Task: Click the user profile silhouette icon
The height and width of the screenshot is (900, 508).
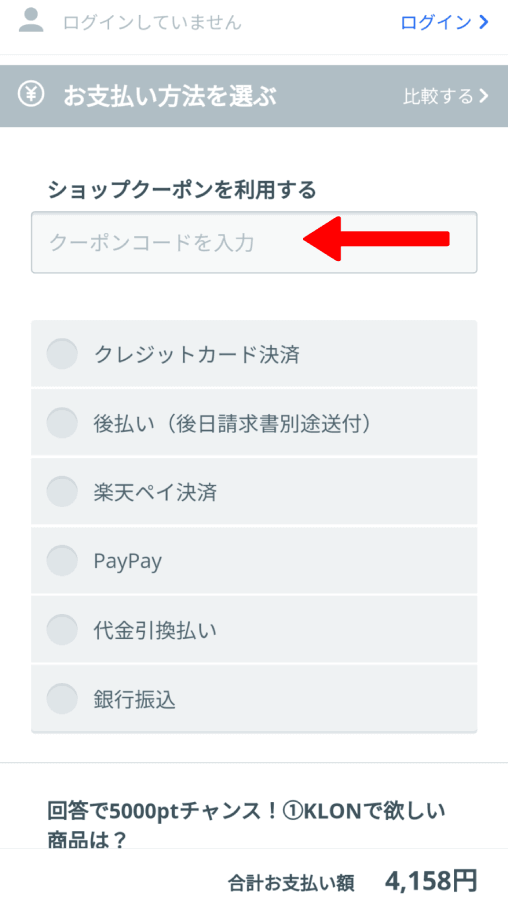Action: [x=32, y=21]
